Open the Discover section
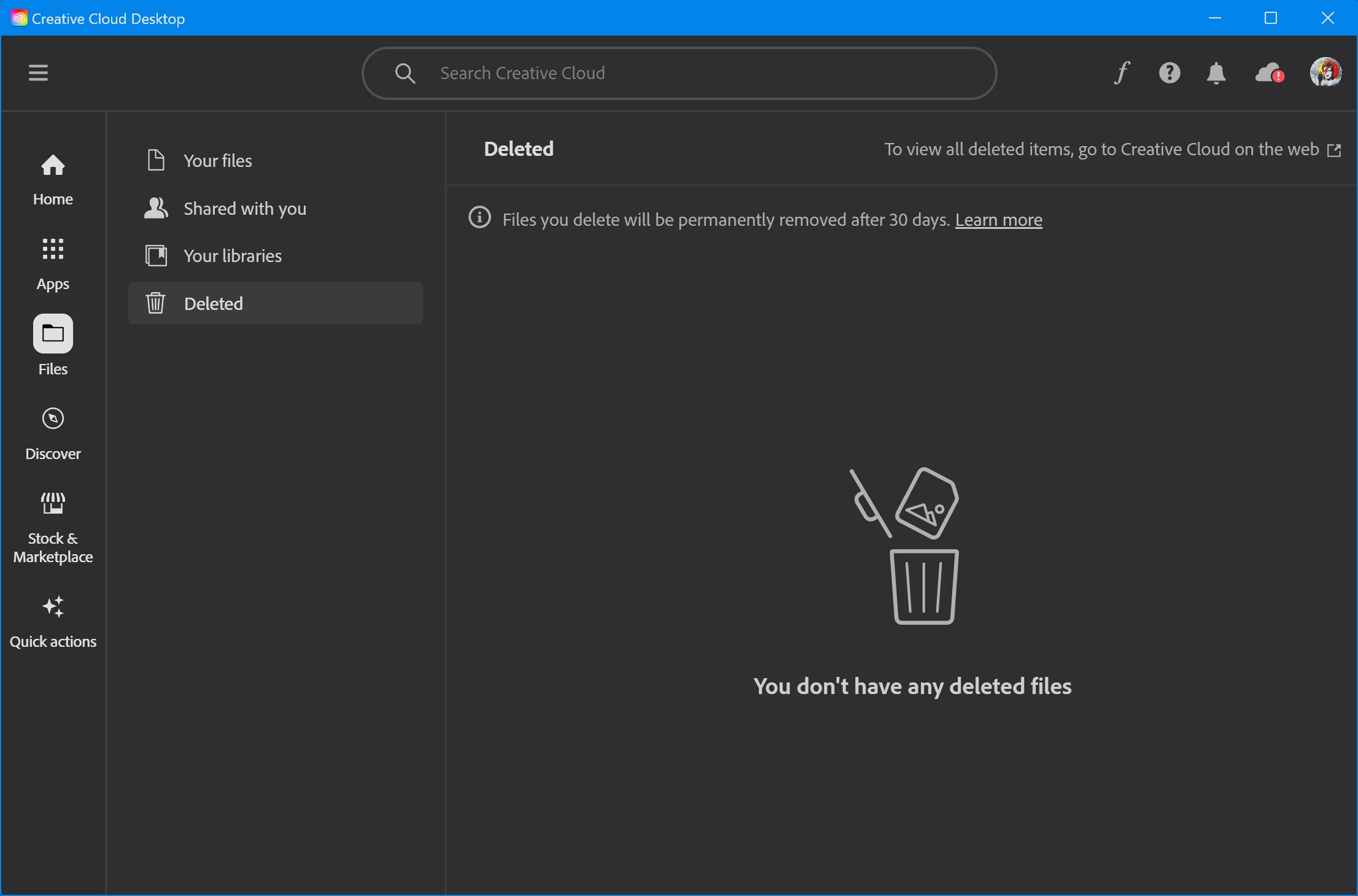 tap(53, 433)
